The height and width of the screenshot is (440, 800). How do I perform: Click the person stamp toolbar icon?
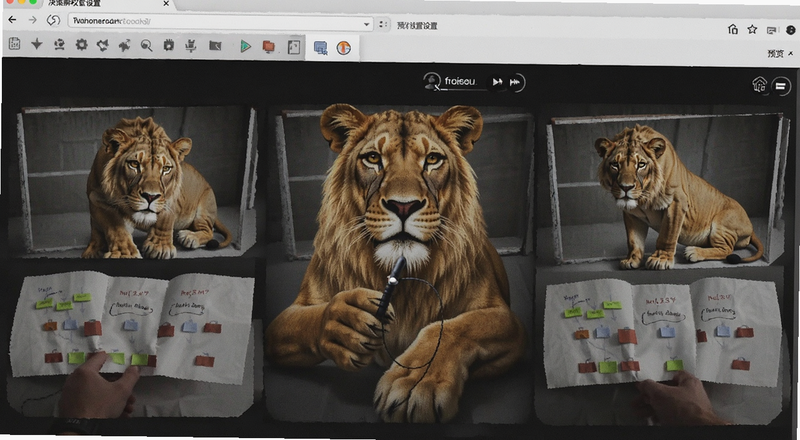click(x=59, y=45)
